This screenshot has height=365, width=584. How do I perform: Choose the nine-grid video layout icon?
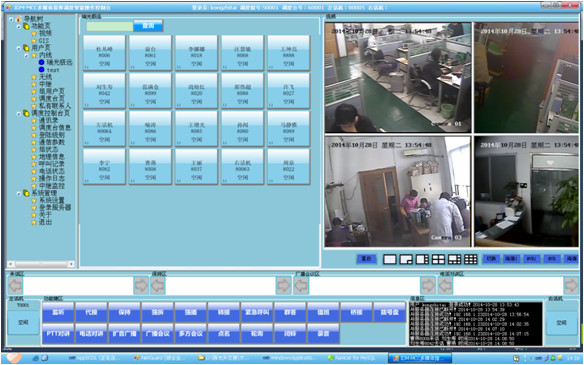click(x=471, y=259)
